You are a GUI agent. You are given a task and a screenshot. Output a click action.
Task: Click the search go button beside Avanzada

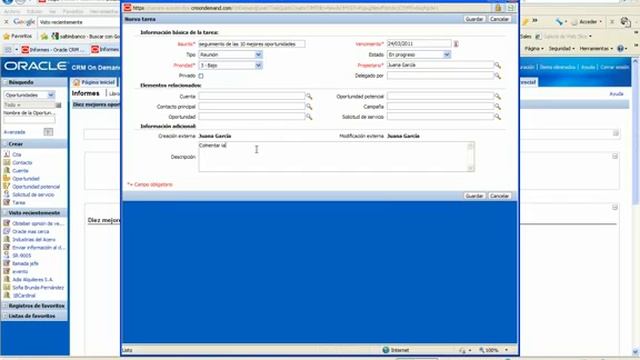(48, 132)
